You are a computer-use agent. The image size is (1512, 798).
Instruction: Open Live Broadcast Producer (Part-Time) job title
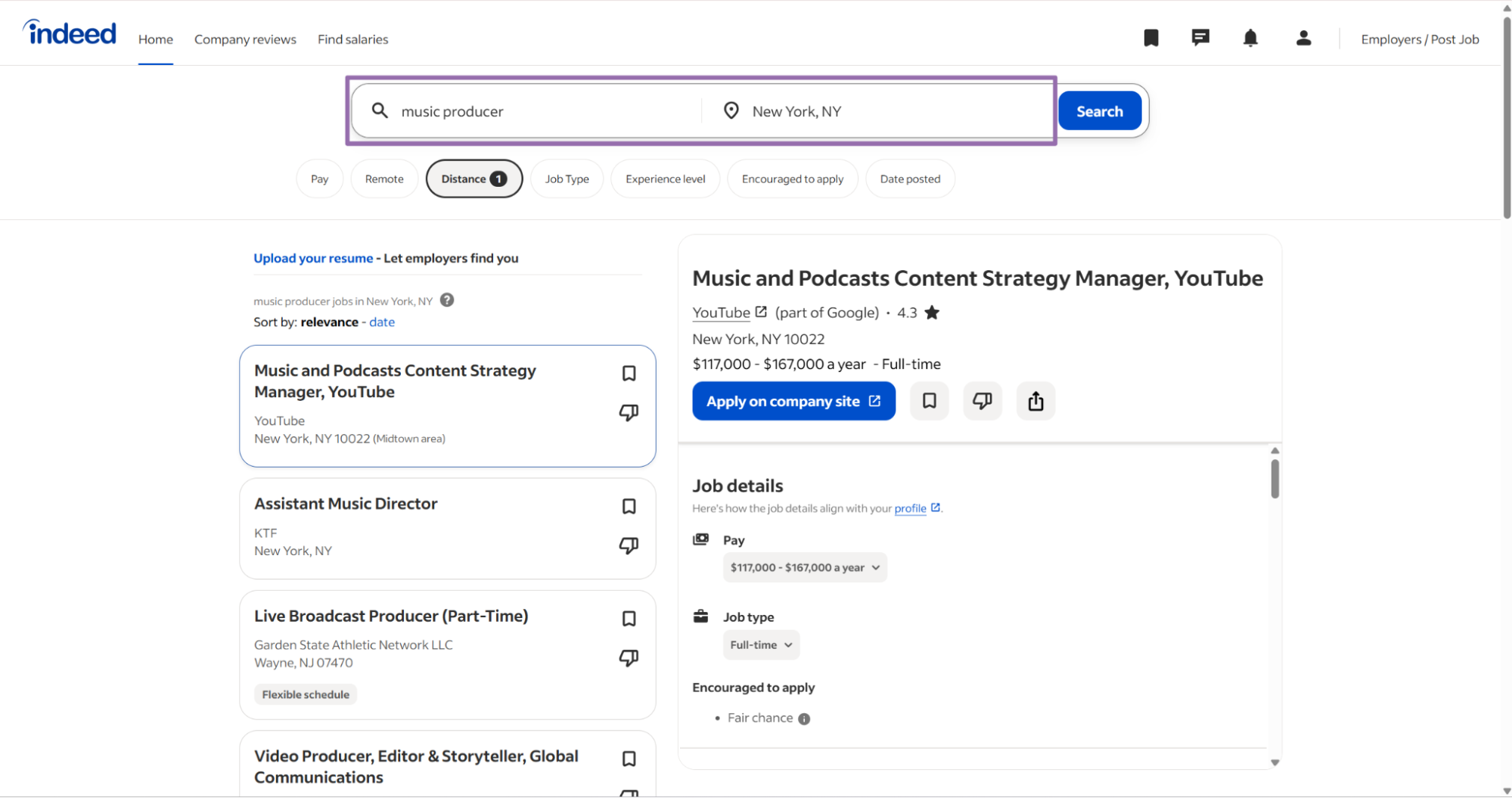pyautogui.click(x=391, y=616)
